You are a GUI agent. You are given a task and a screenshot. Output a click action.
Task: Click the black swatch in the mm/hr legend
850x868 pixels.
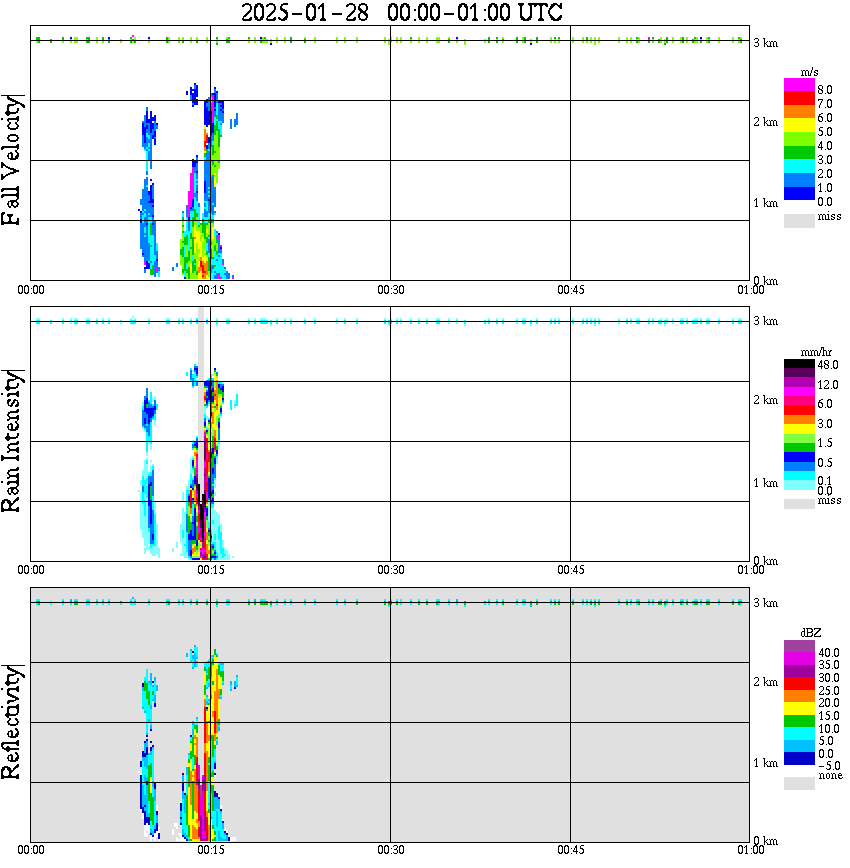point(799,364)
